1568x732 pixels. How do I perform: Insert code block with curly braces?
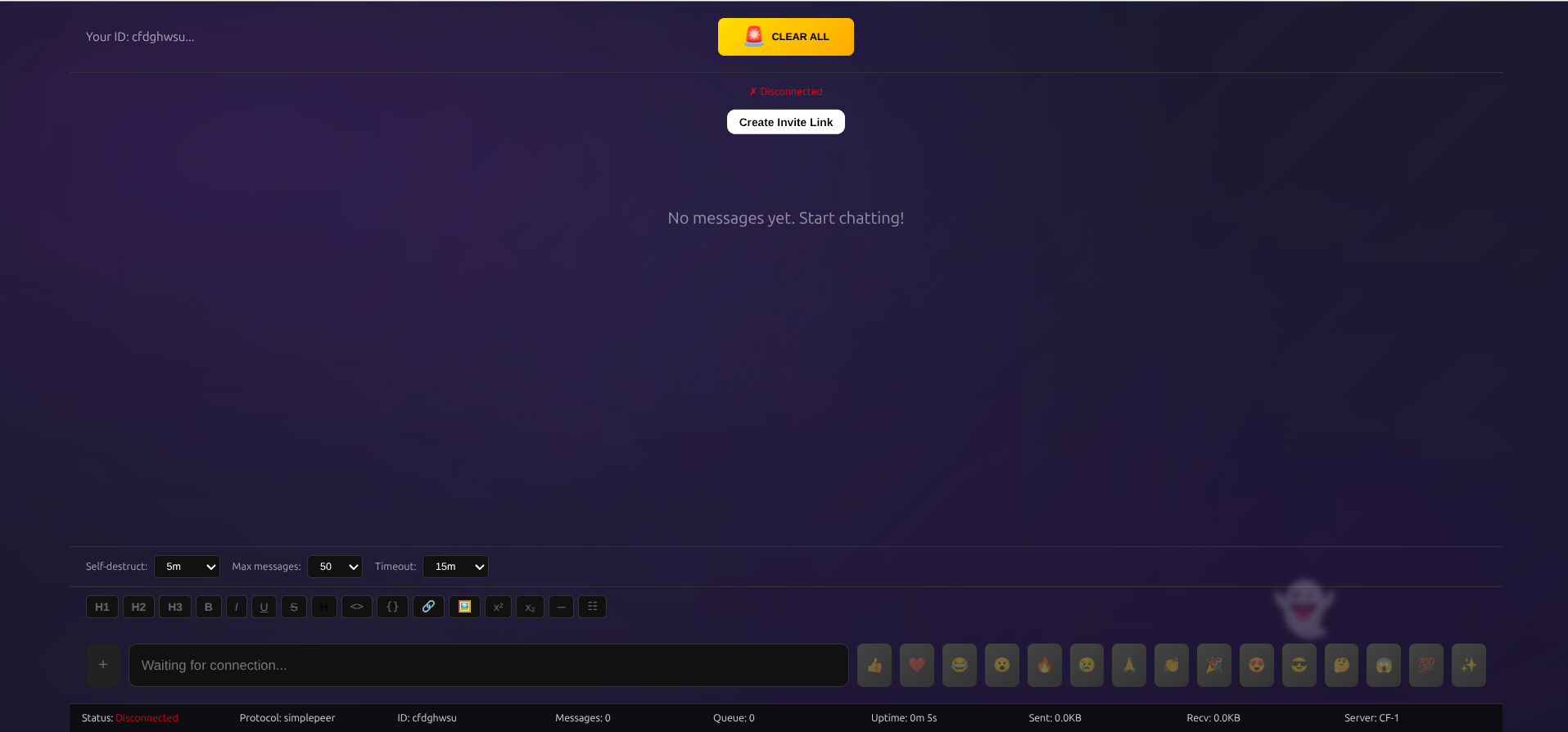[392, 607]
